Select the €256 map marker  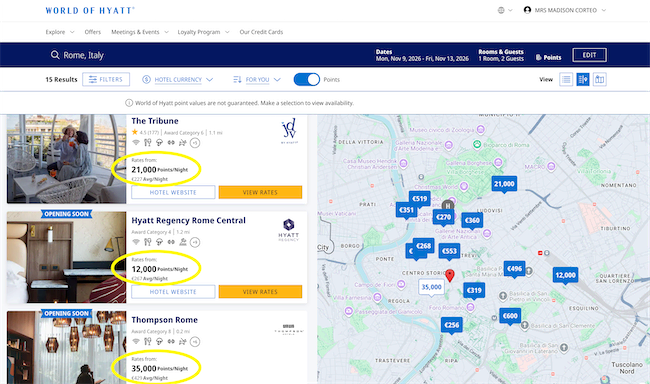pos(451,326)
